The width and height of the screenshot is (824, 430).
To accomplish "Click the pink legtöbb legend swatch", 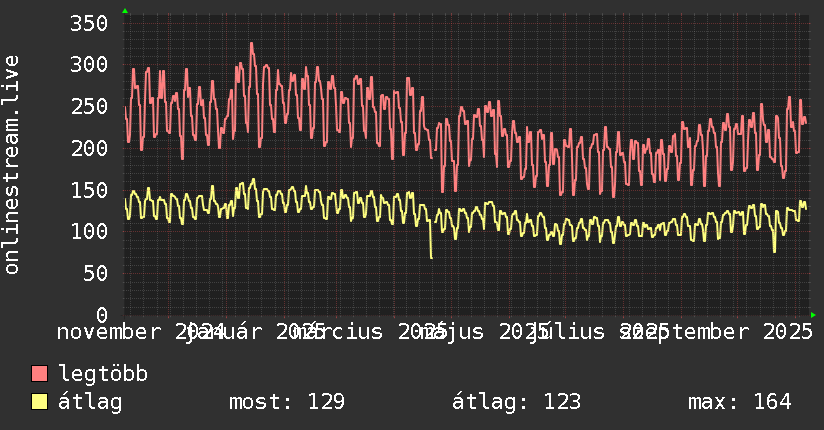I will [39, 374].
